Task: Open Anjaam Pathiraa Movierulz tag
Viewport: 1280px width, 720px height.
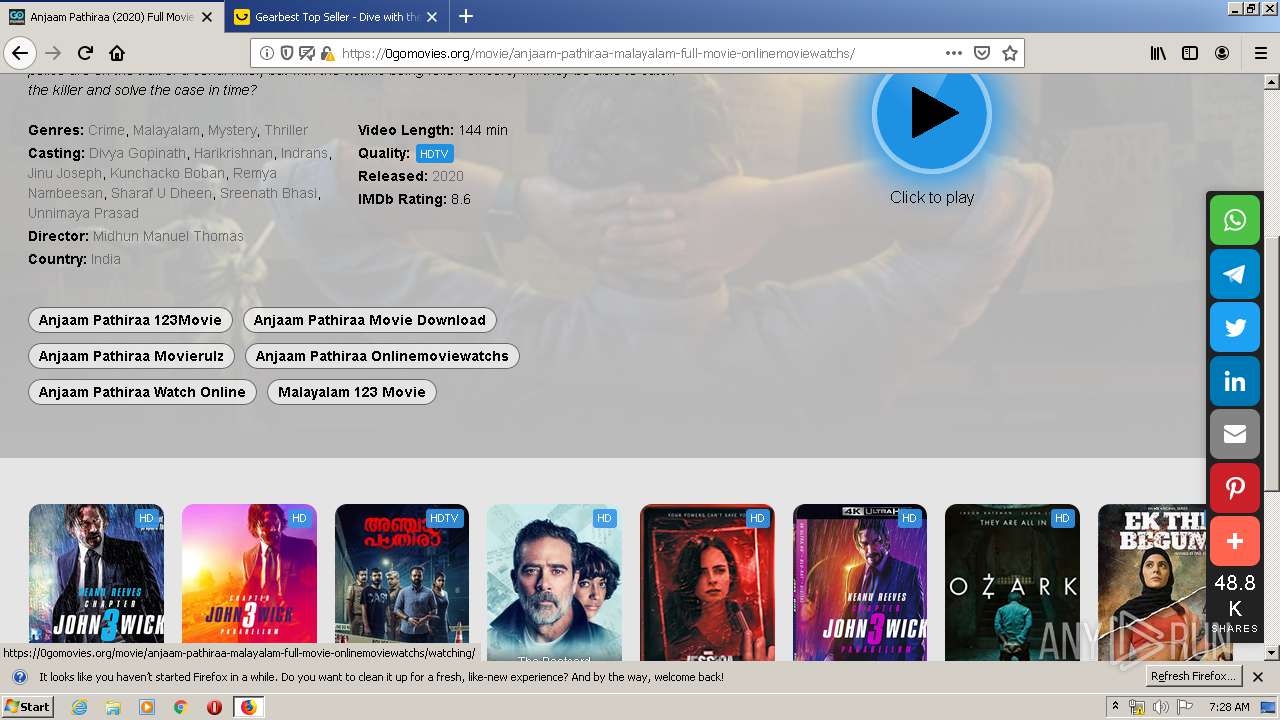Action: pos(131,356)
